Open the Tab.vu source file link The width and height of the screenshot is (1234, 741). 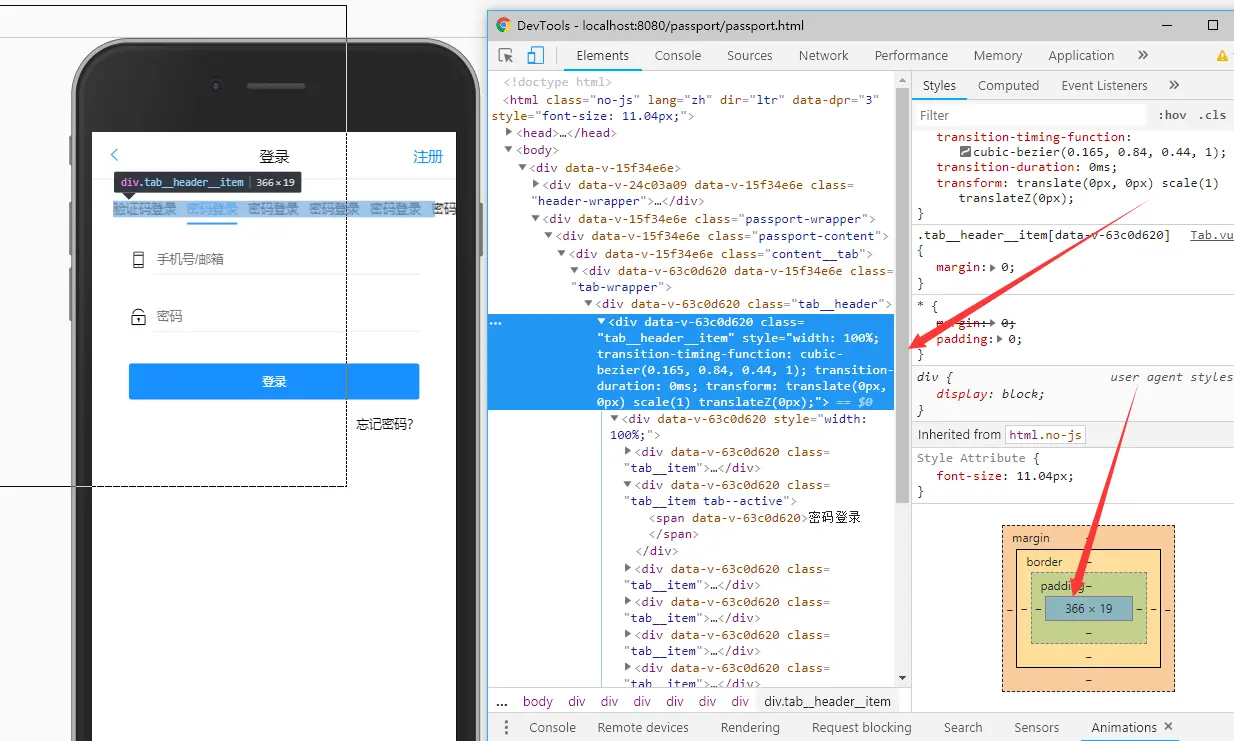click(1211, 235)
